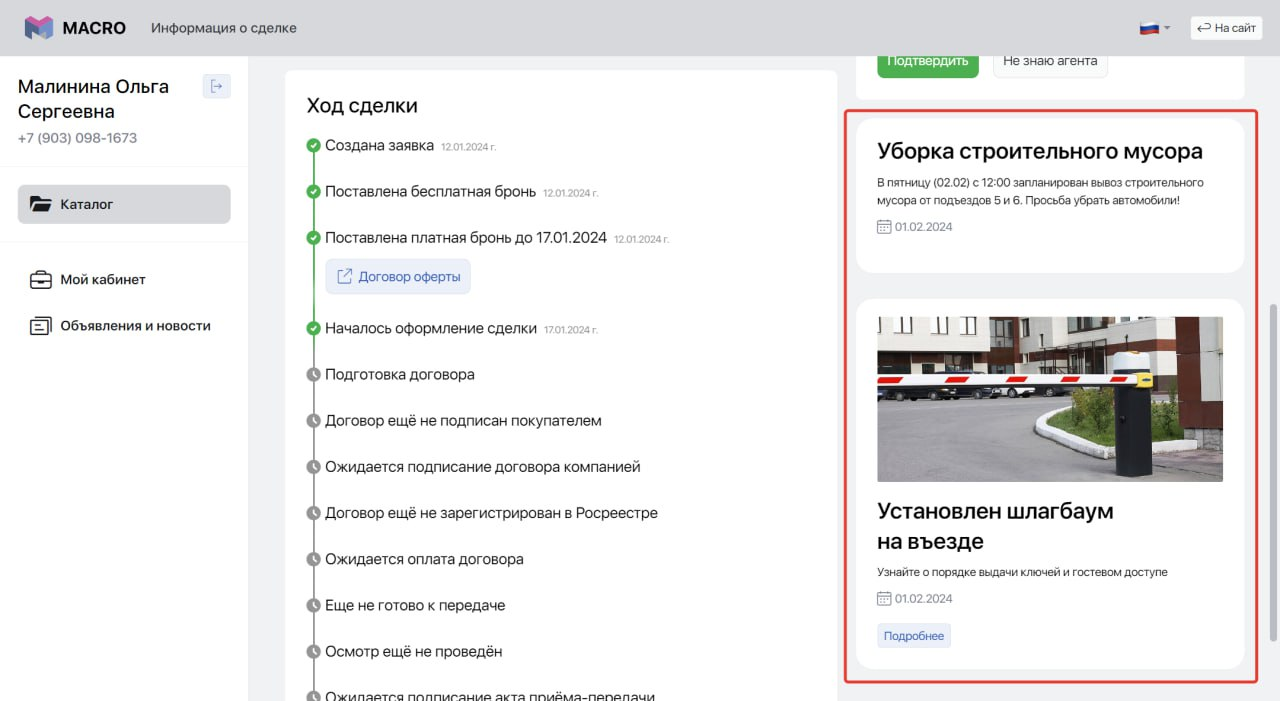Screen dimensions: 1280x701
Task: Open the language dropdown with the Russian flag
Action: pos(1154,28)
